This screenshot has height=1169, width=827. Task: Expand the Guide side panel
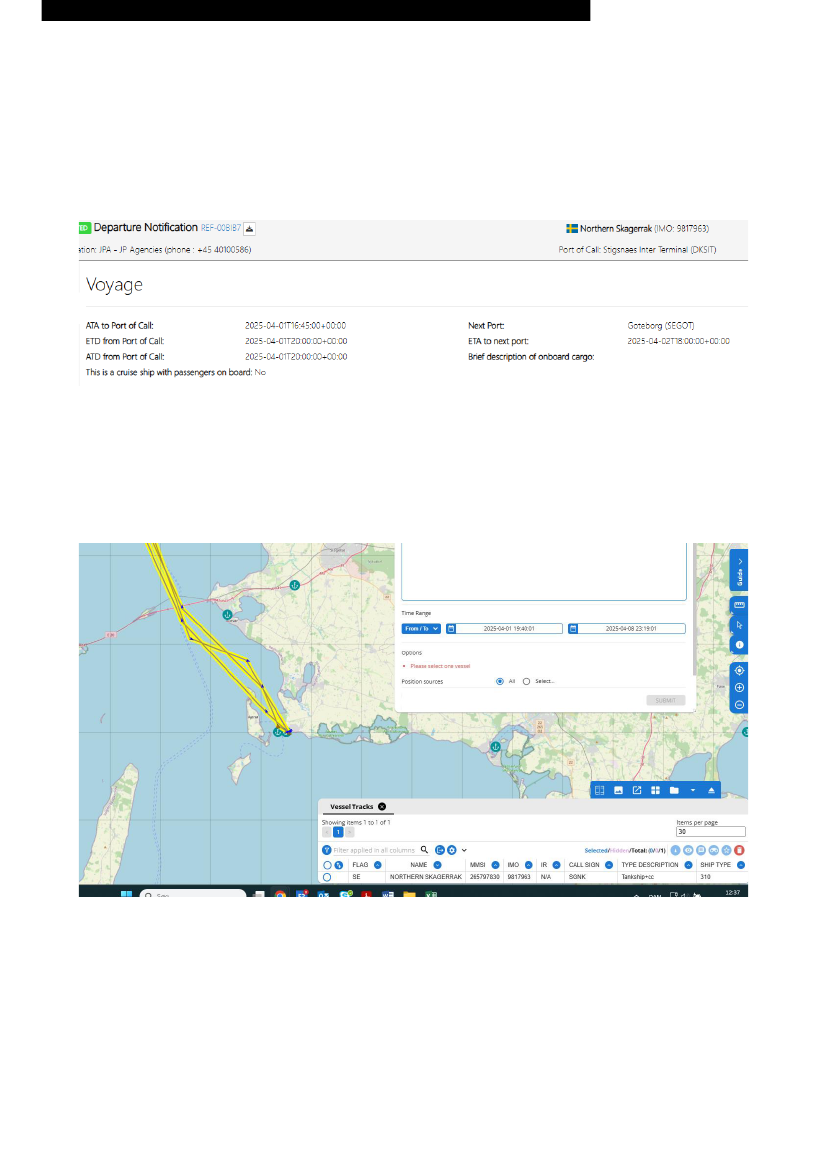(x=739, y=570)
